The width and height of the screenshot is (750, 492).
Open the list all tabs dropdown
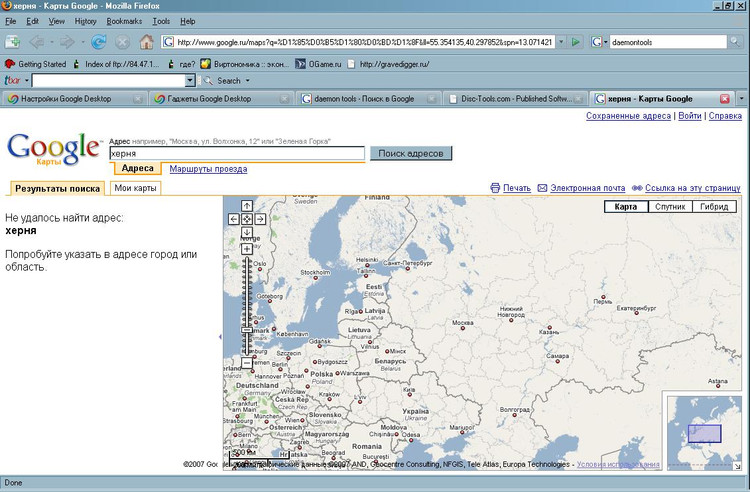click(741, 98)
